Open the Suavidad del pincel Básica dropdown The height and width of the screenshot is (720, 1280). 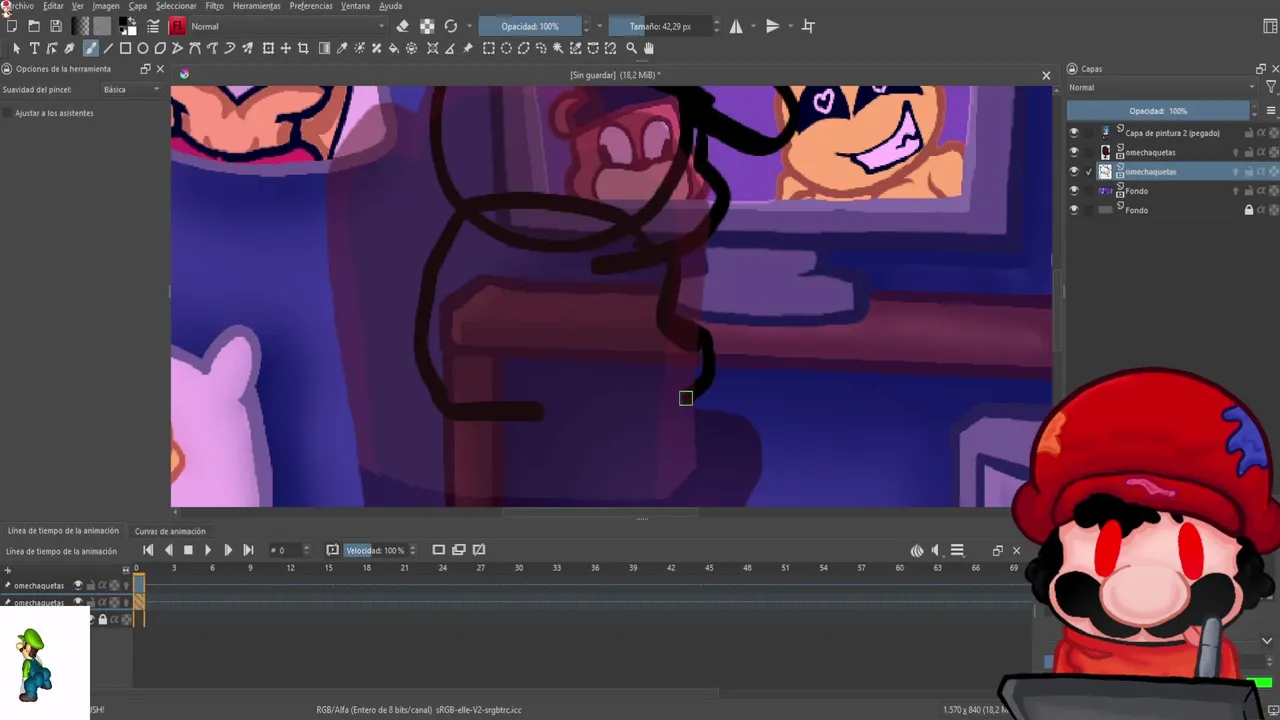pyautogui.click(x=131, y=90)
